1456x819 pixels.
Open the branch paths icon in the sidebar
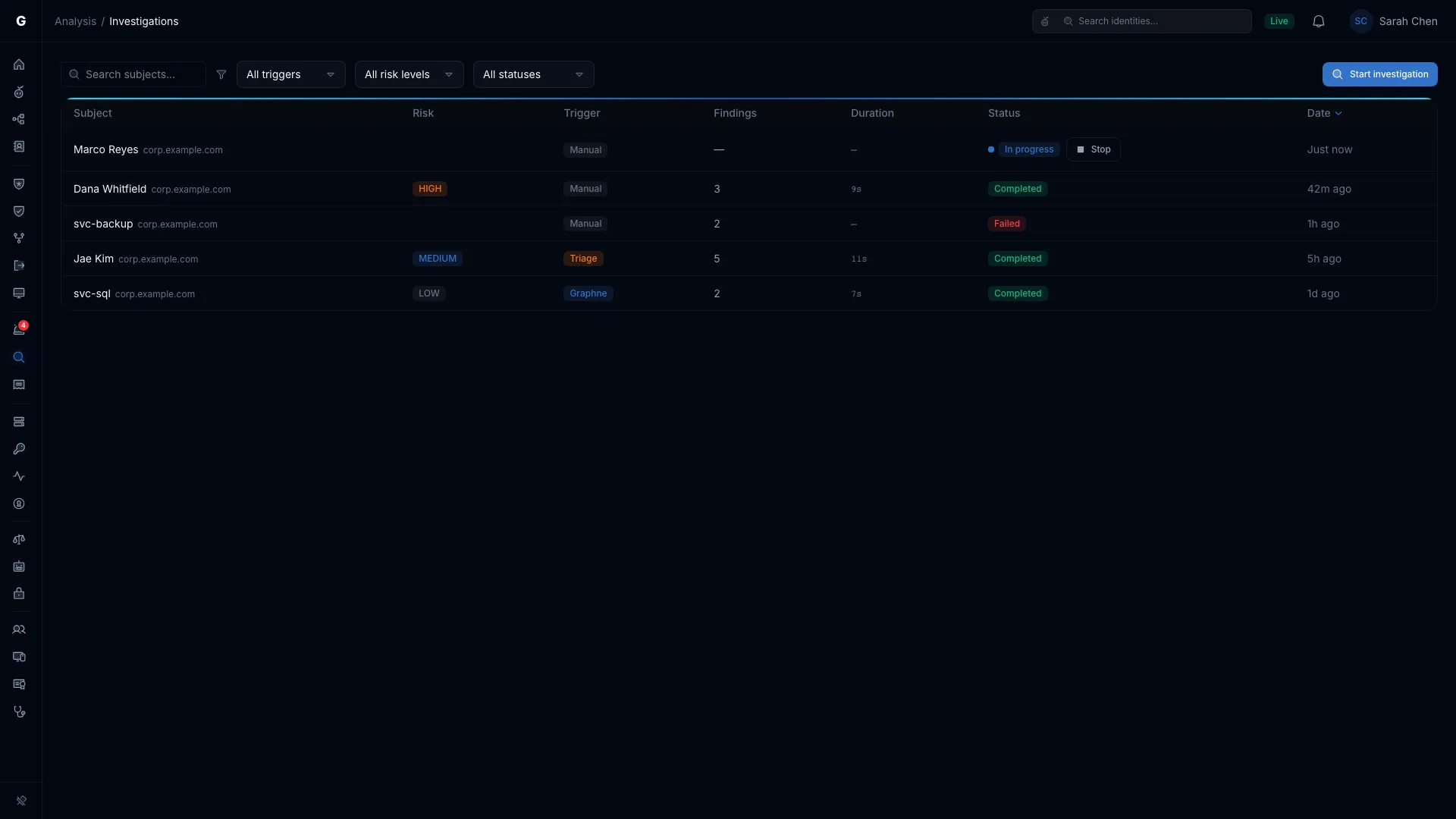[19, 238]
